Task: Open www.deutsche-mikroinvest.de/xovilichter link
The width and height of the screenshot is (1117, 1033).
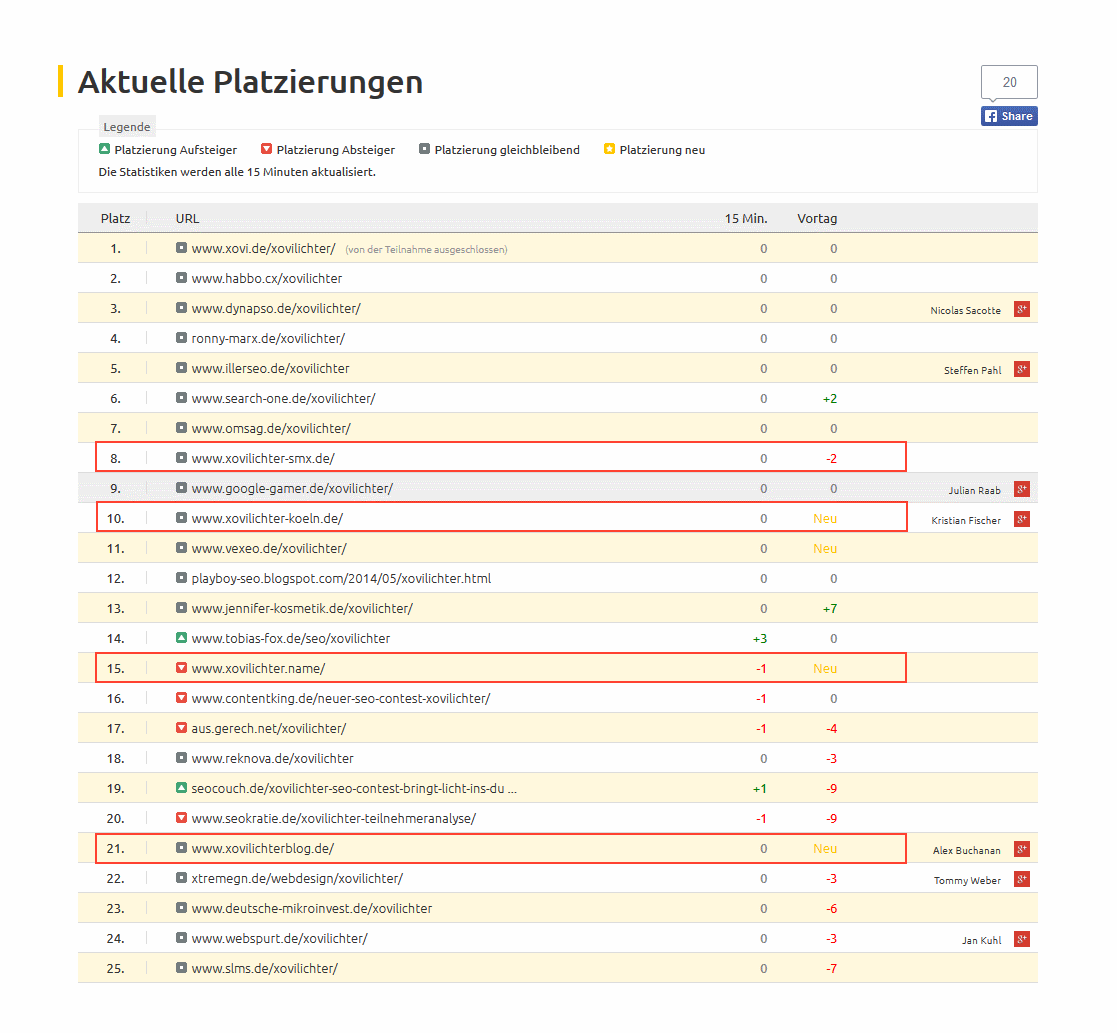Action: pyautogui.click(x=312, y=908)
